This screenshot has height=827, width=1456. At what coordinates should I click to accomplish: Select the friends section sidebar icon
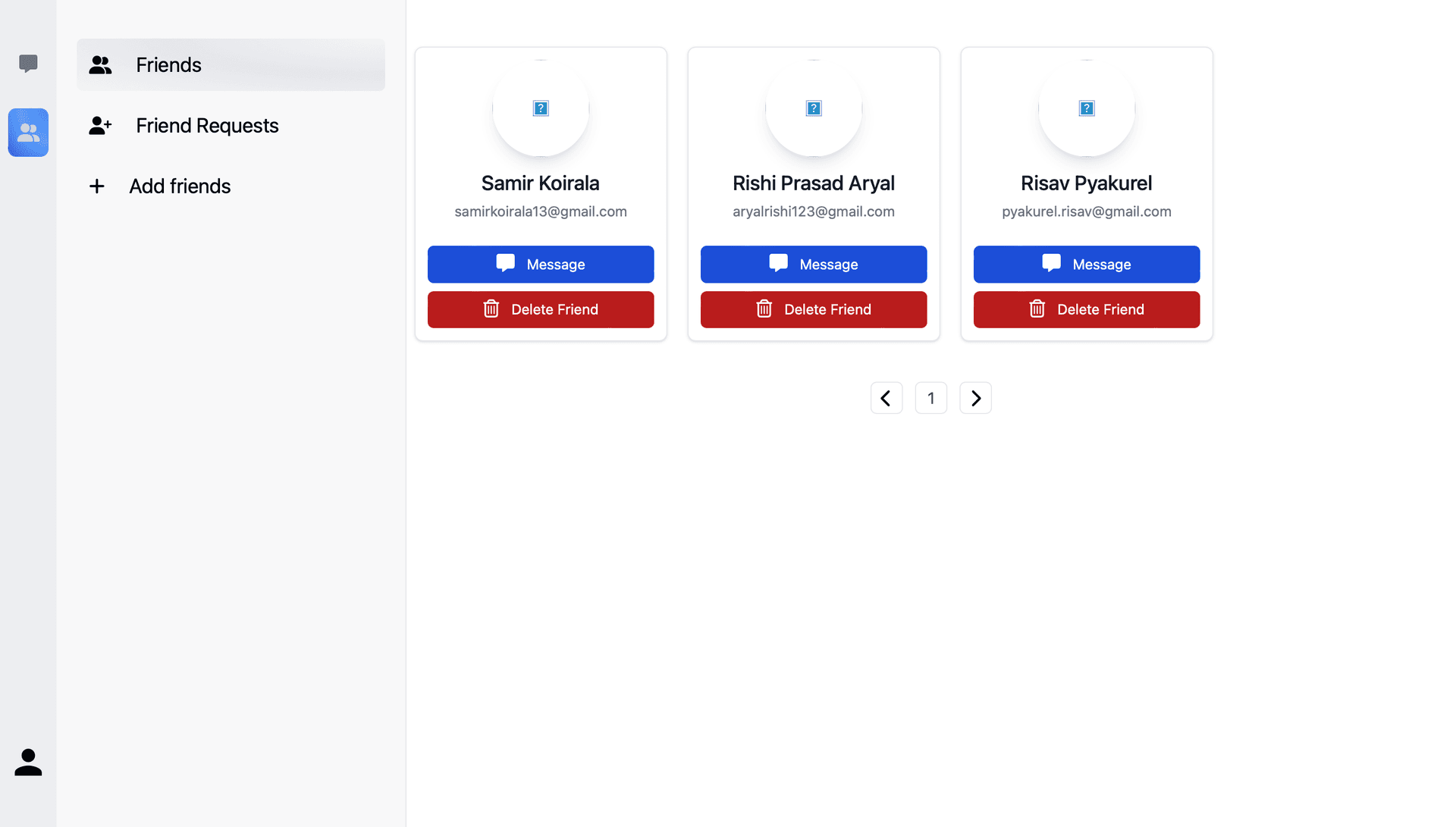(x=28, y=133)
